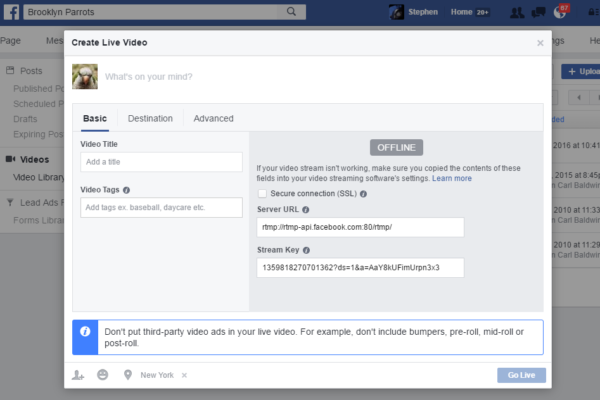Open the Advanced tab
600x400 pixels.
coord(213,119)
